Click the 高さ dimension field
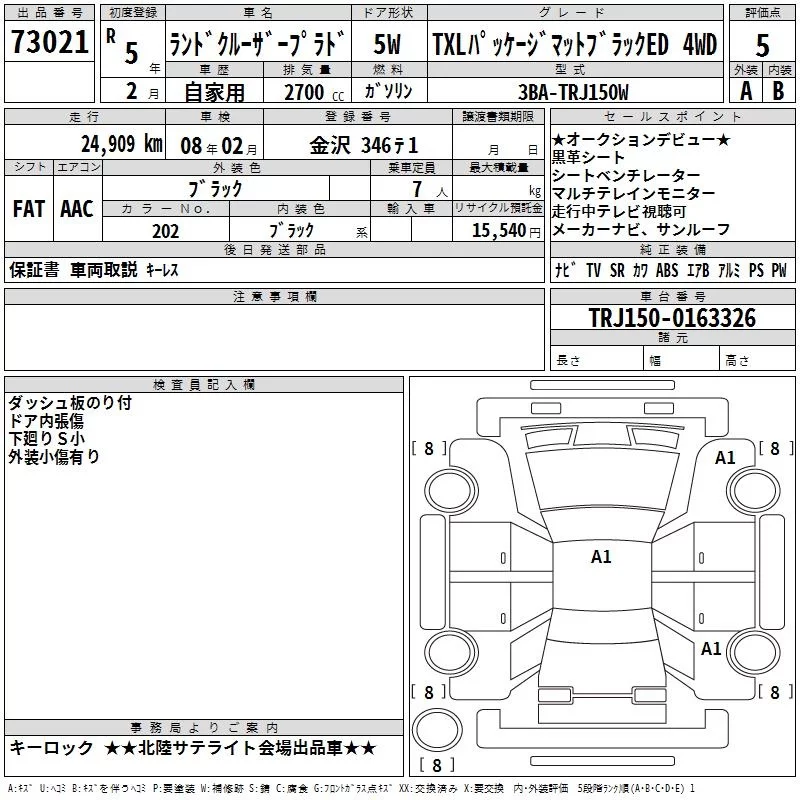The height and width of the screenshot is (800, 800). coord(757,360)
